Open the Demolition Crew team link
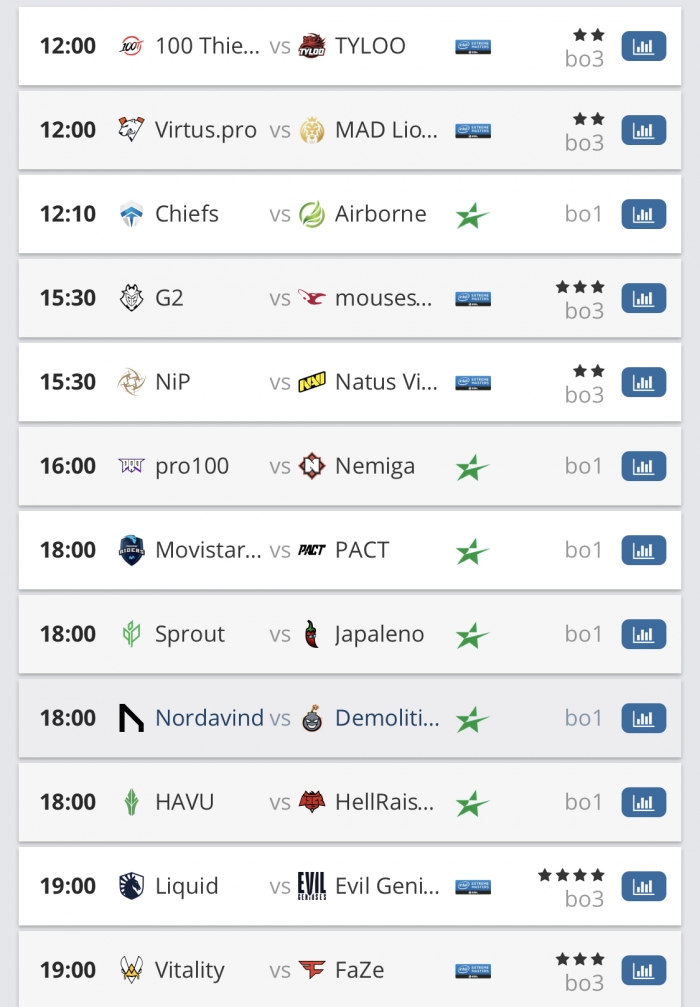The image size is (700, 1007). tap(387, 717)
